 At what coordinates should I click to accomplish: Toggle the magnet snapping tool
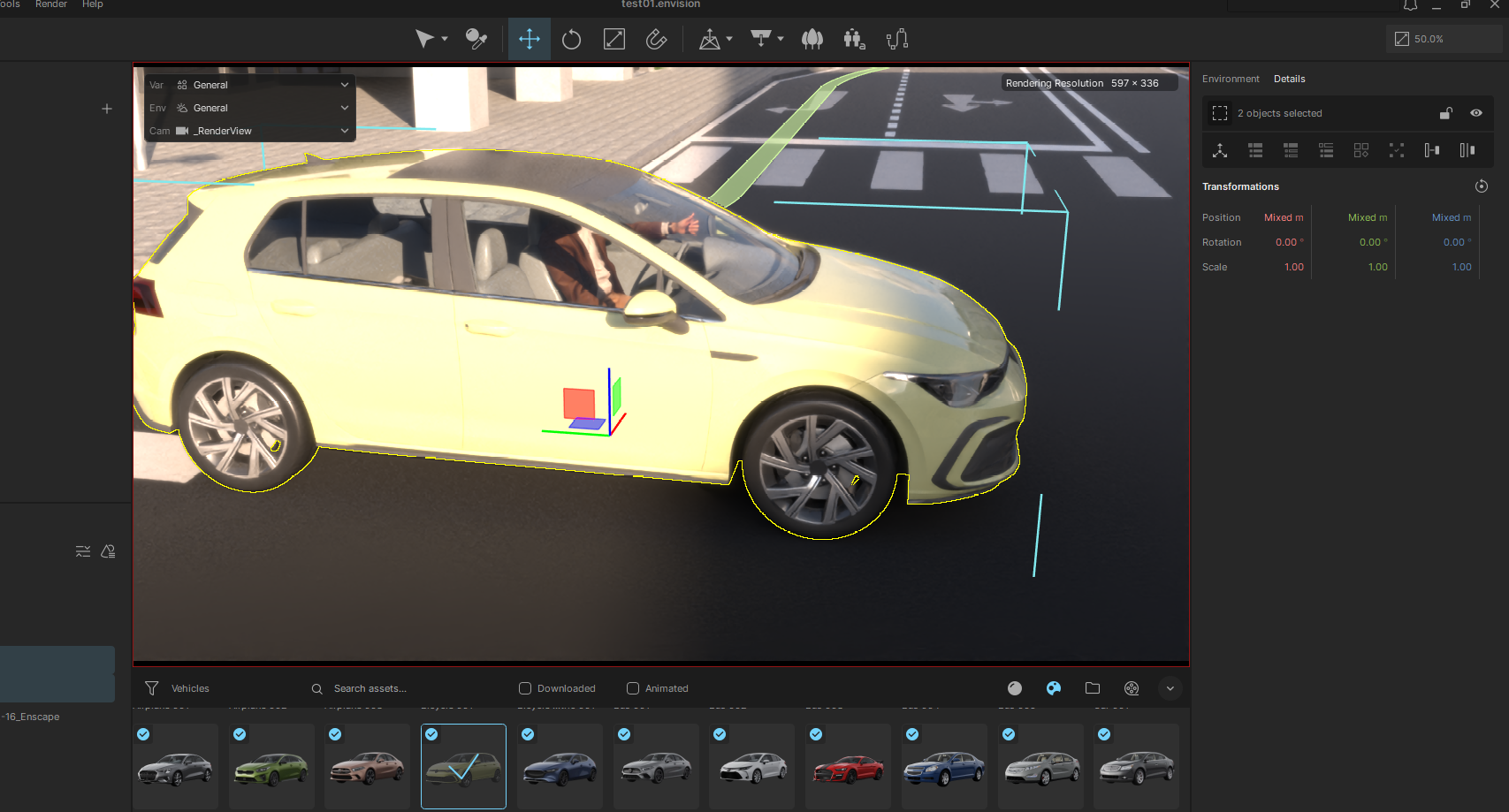pos(656,39)
